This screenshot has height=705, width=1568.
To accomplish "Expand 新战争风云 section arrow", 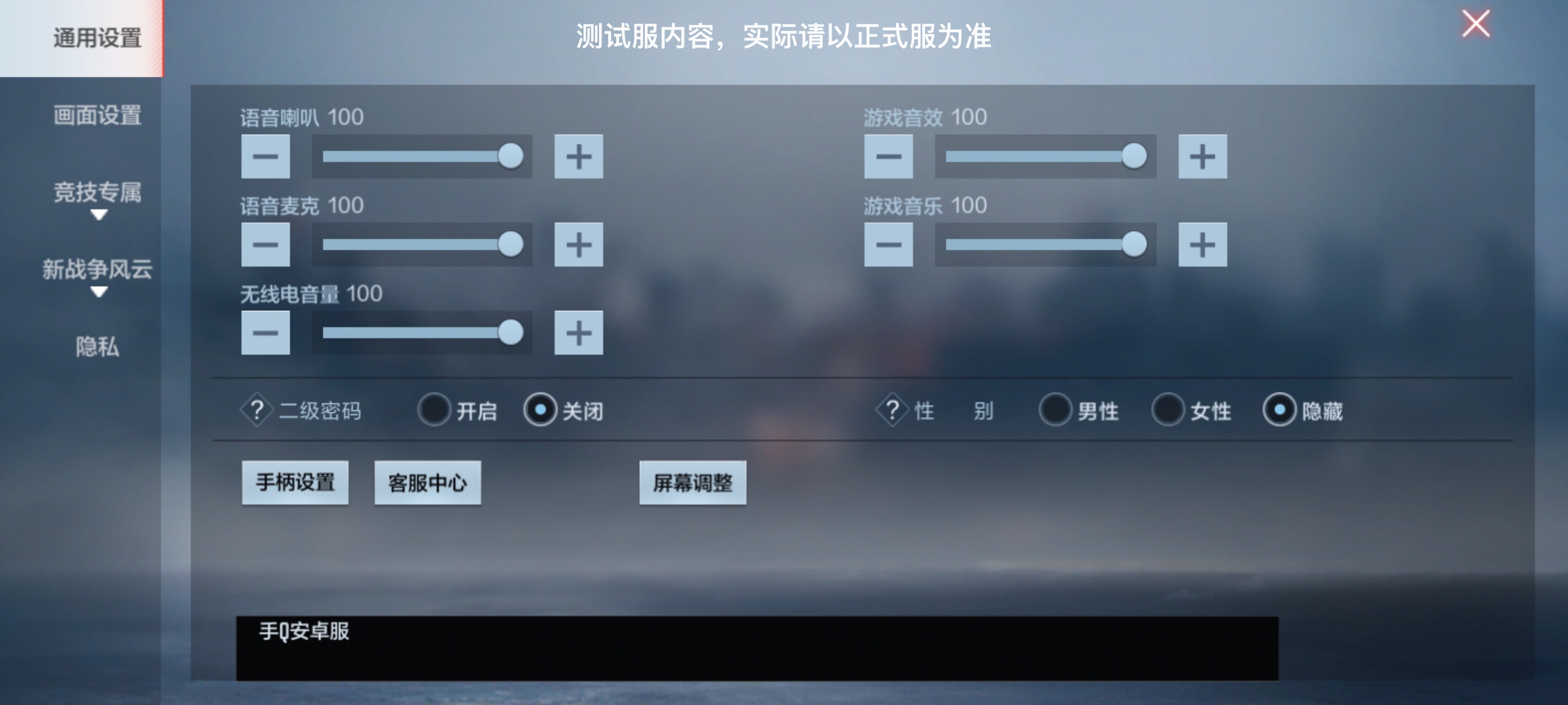I will (99, 292).
